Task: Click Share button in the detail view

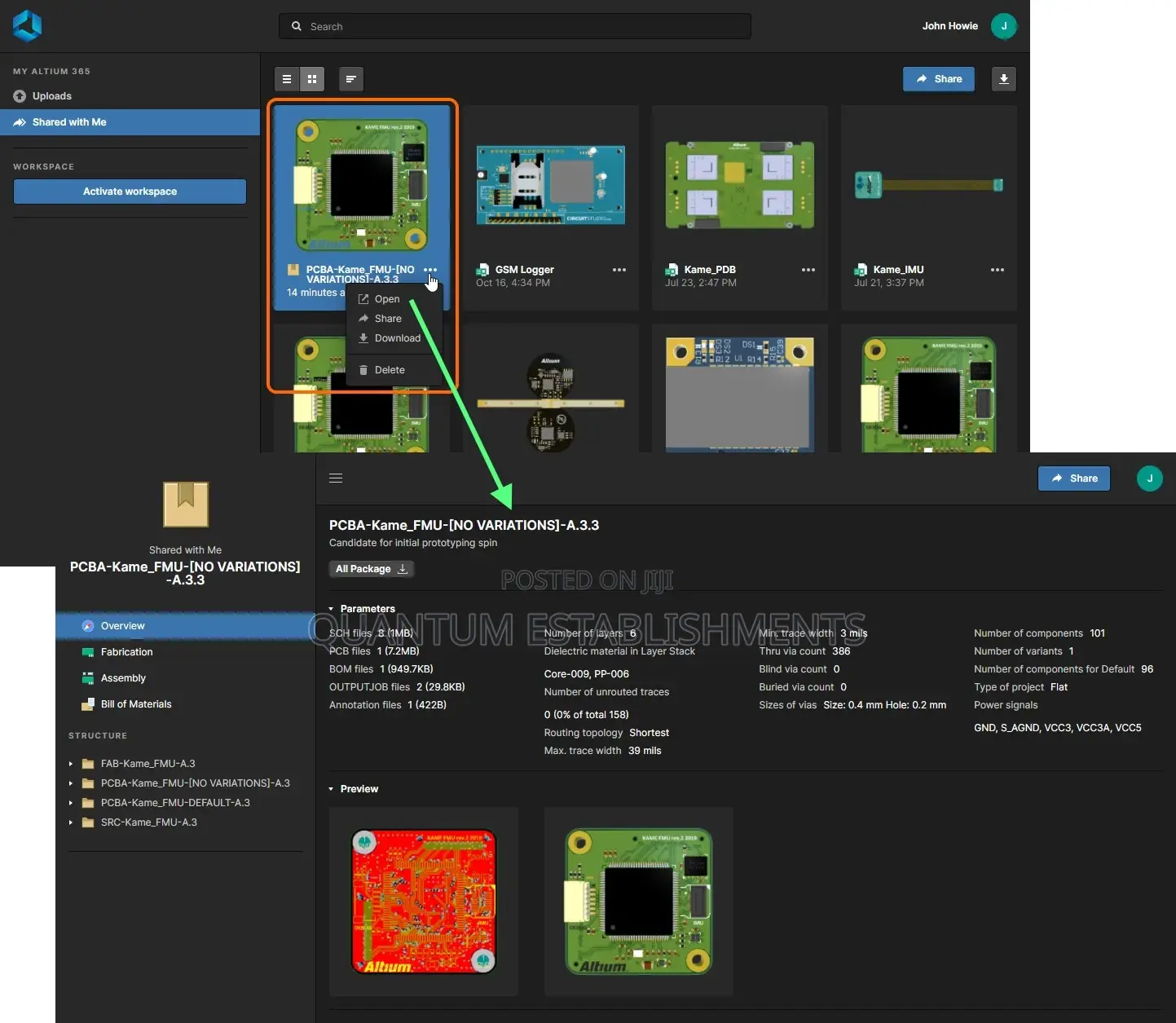Action: 1074,478
